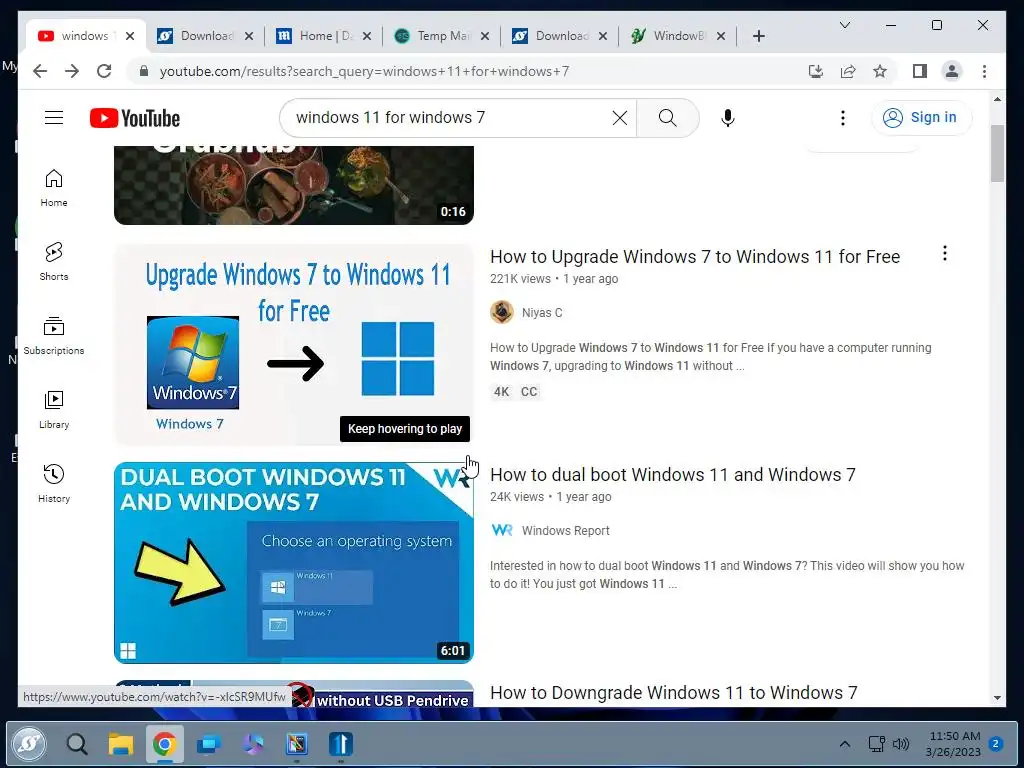Open How to dual boot video title
This screenshot has width=1024, height=768.
point(673,475)
